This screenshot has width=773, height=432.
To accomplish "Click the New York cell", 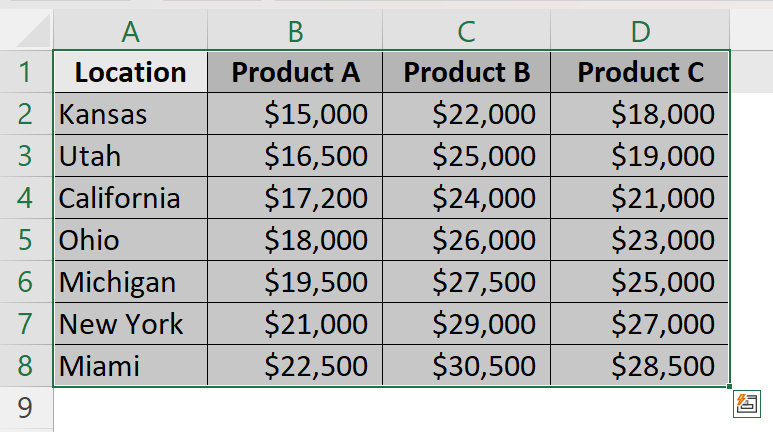I will pos(130,324).
